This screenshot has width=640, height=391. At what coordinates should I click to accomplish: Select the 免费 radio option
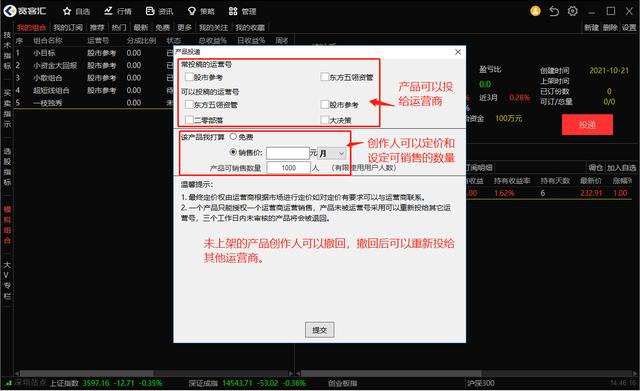[233, 136]
